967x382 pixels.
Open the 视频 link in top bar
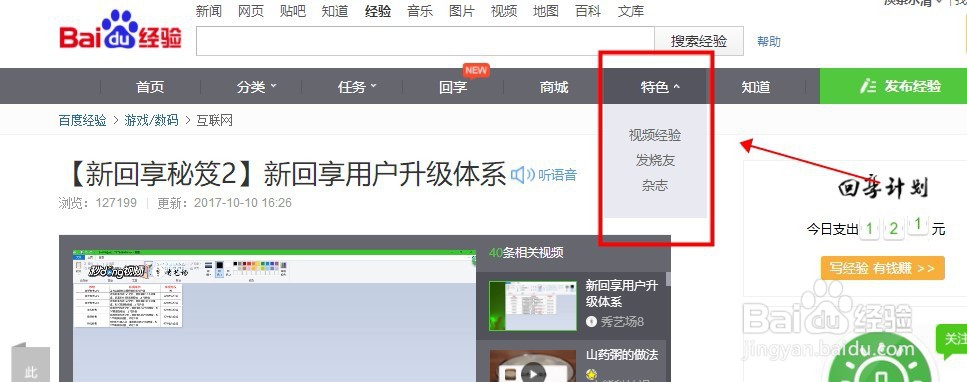pos(504,10)
